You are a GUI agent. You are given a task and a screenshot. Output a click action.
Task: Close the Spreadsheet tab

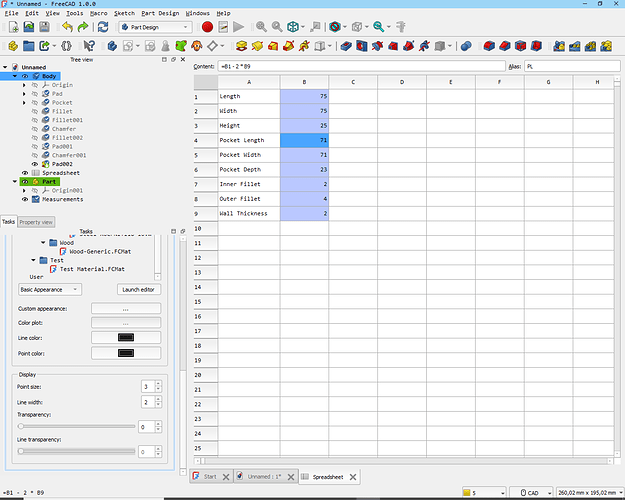point(353,477)
